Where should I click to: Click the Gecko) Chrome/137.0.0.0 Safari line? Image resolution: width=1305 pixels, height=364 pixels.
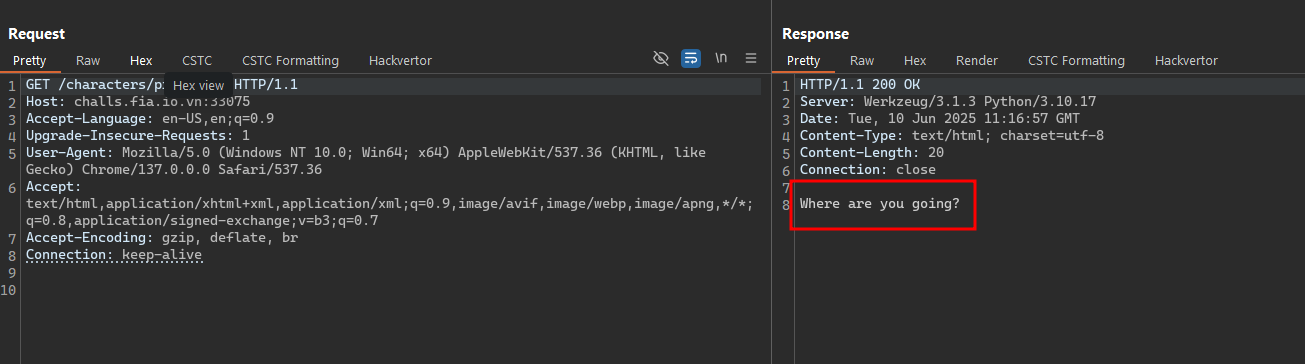click(x=174, y=170)
